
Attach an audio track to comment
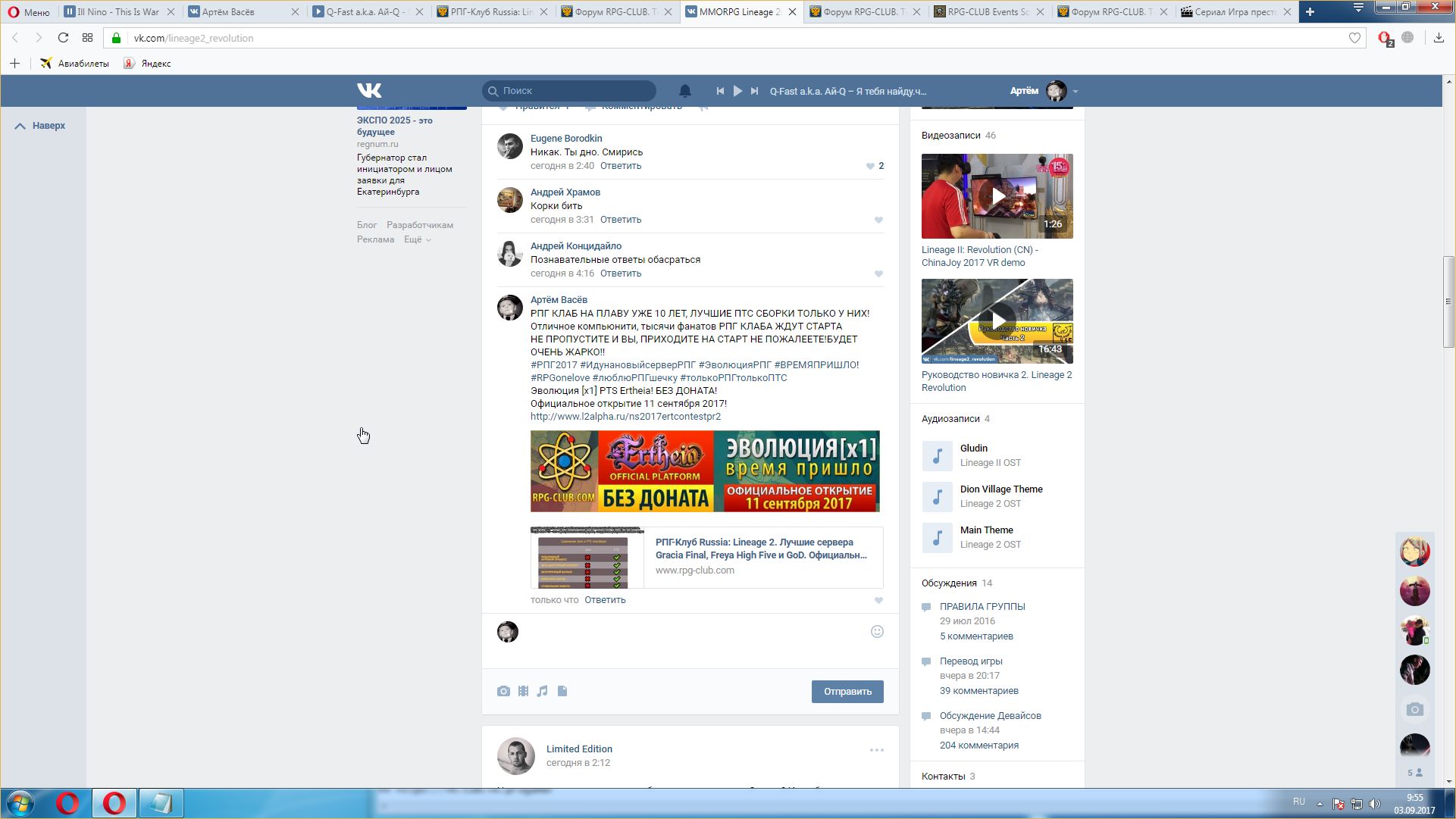(543, 691)
